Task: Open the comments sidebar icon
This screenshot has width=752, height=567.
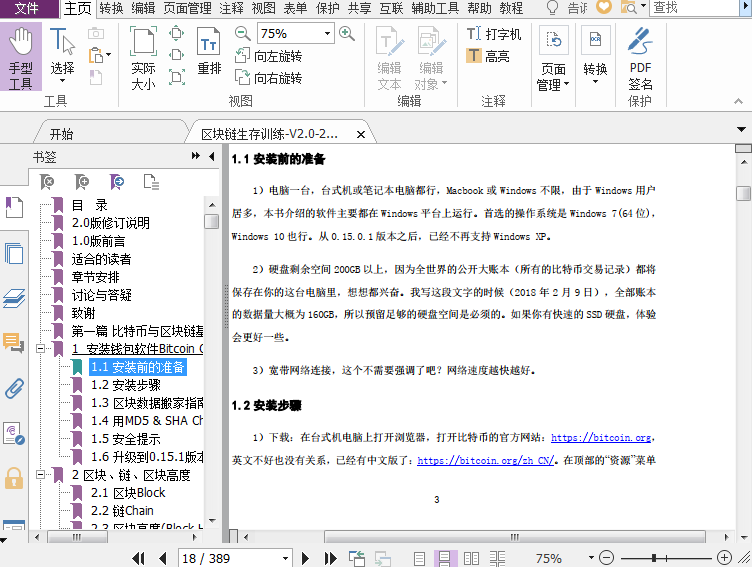Action: tap(14, 343)
